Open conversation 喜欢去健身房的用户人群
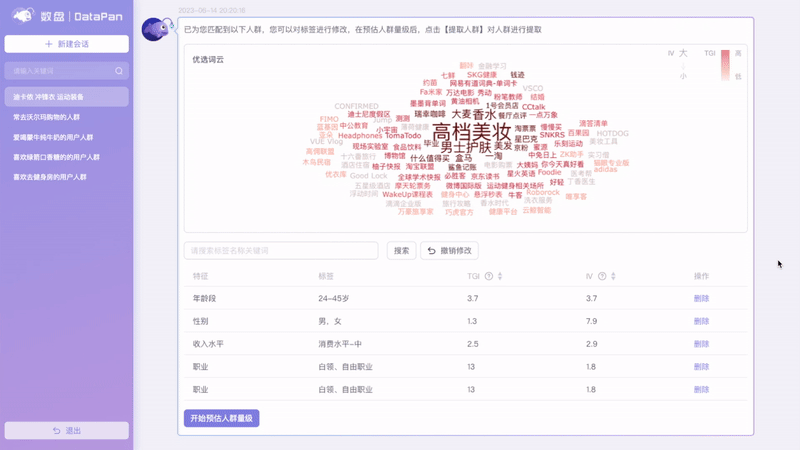 pos(50,177)
